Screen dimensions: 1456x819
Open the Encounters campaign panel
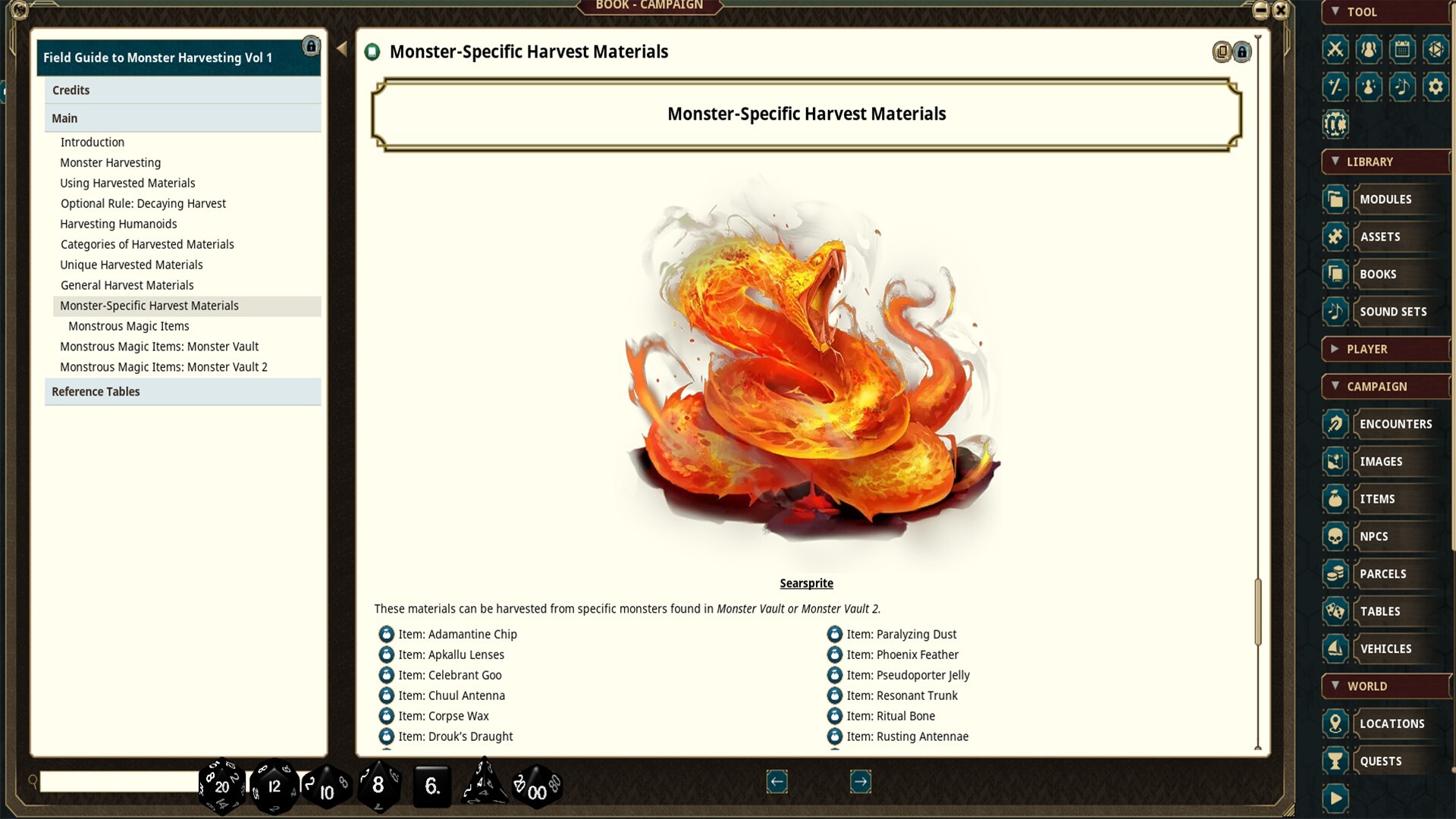(x=1397, y=423)
